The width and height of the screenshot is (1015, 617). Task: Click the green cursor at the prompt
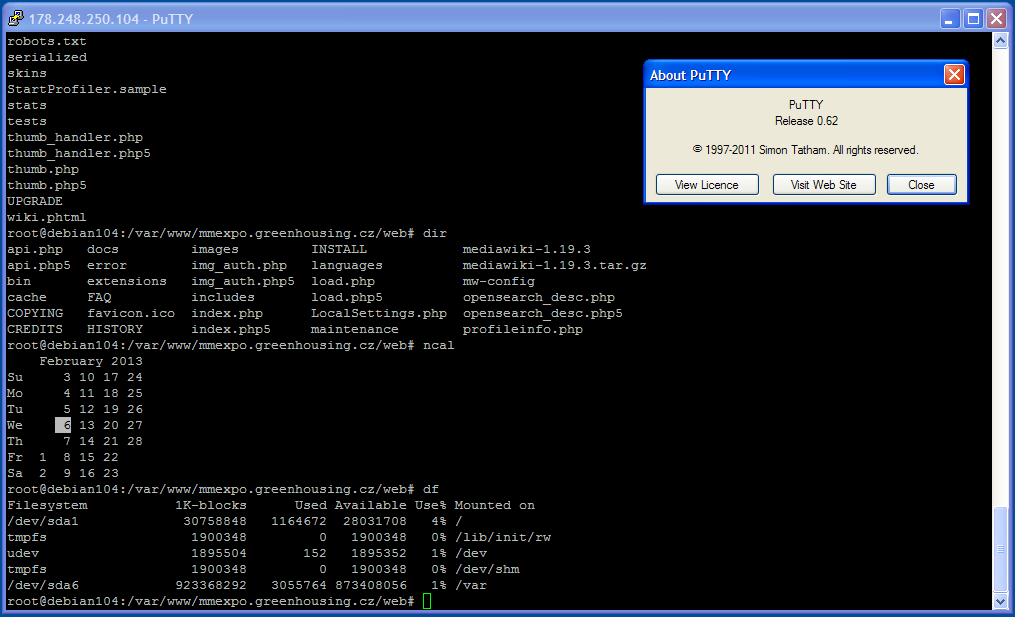[x=427, y=601]
